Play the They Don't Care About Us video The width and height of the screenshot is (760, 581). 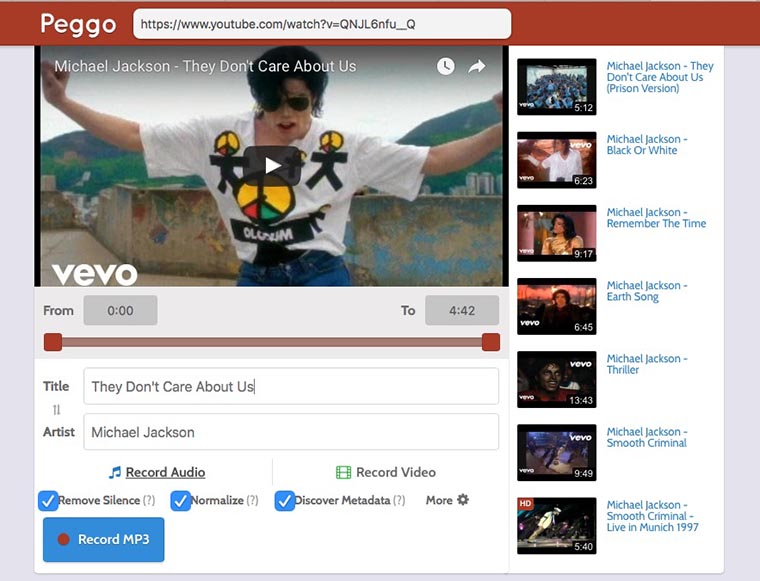[272, 166]
